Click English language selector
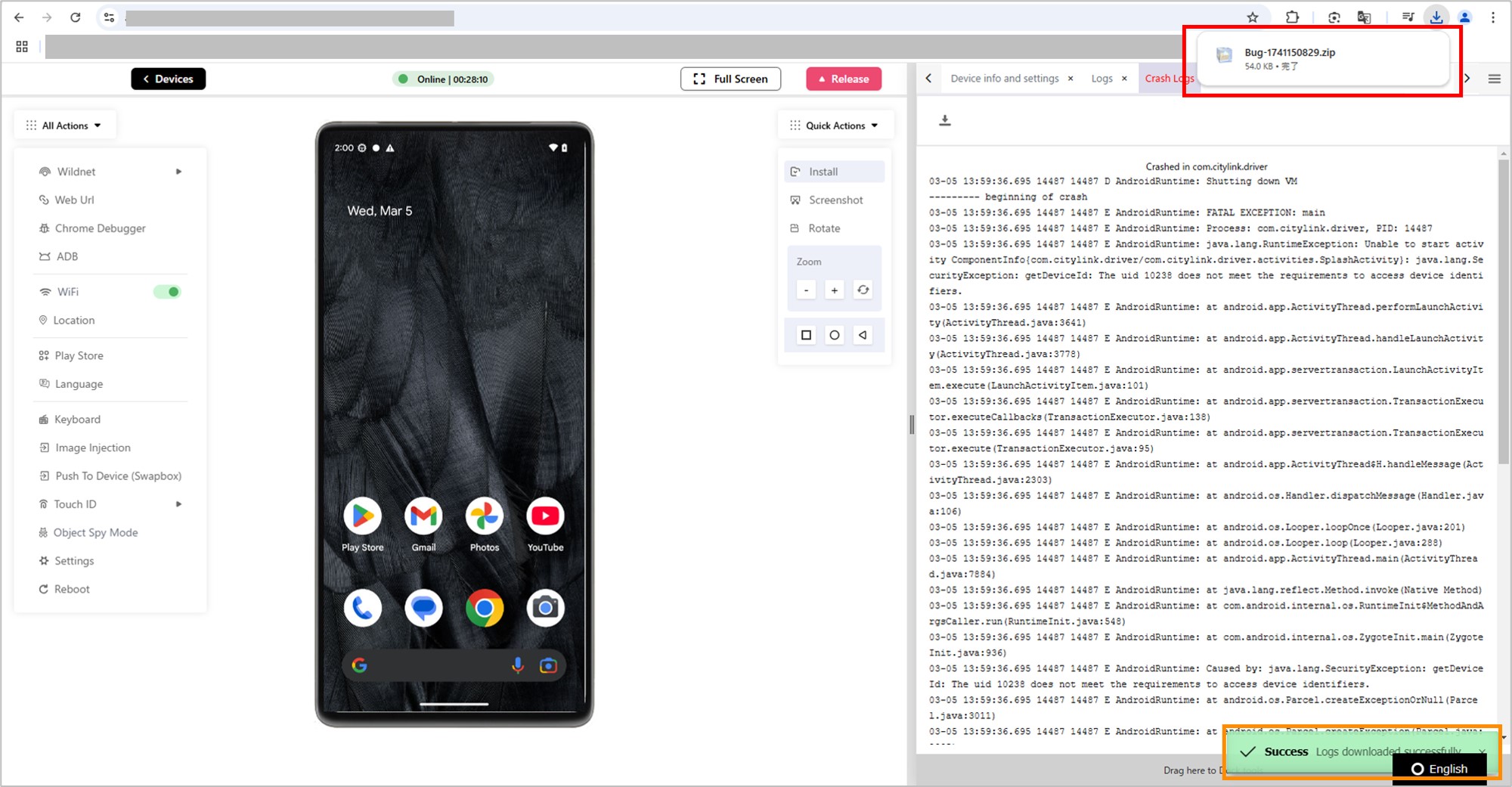 click(x=1439, y=769)
